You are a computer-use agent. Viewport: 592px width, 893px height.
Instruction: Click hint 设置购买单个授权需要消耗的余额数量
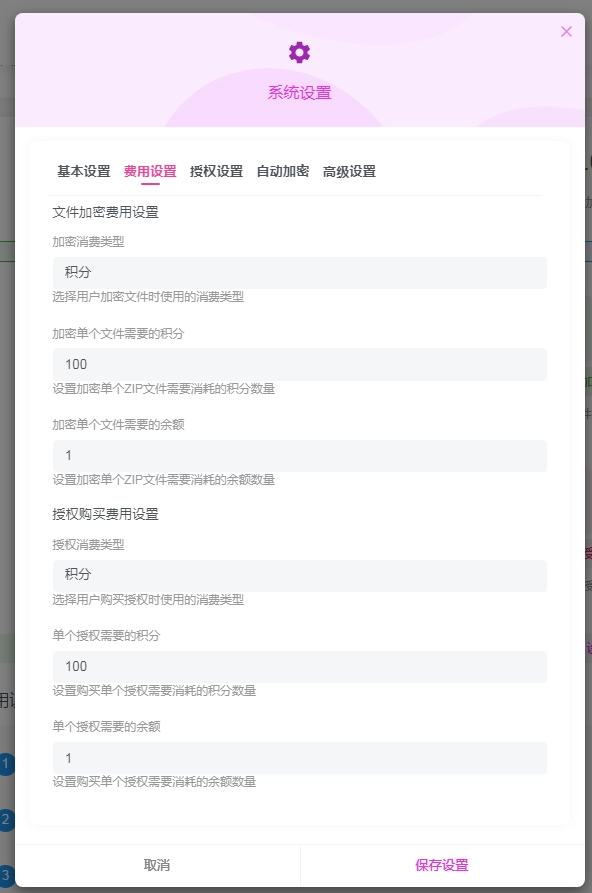click(x=154, y=782)
